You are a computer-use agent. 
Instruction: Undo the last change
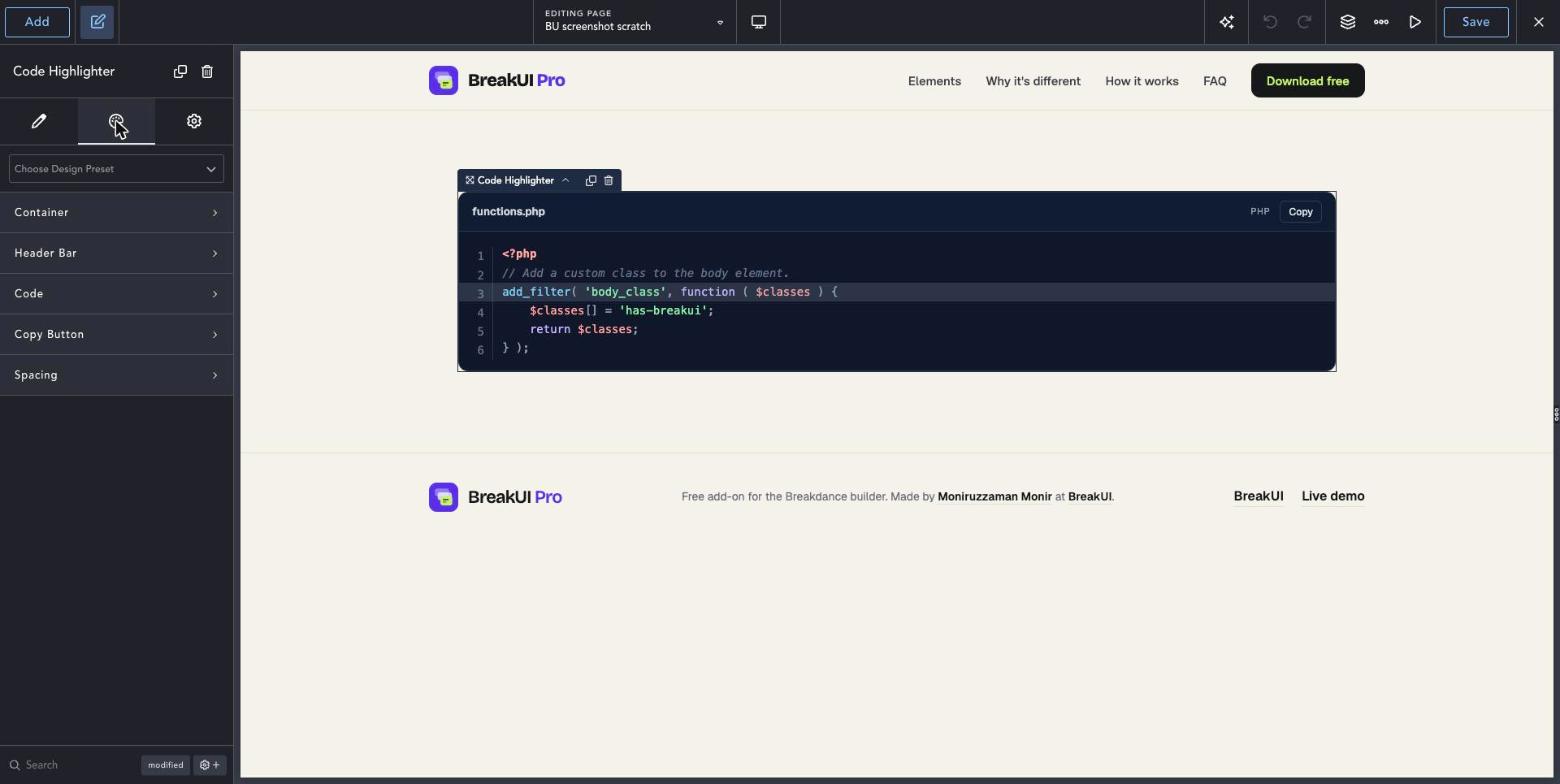[x=1270, y=22]
